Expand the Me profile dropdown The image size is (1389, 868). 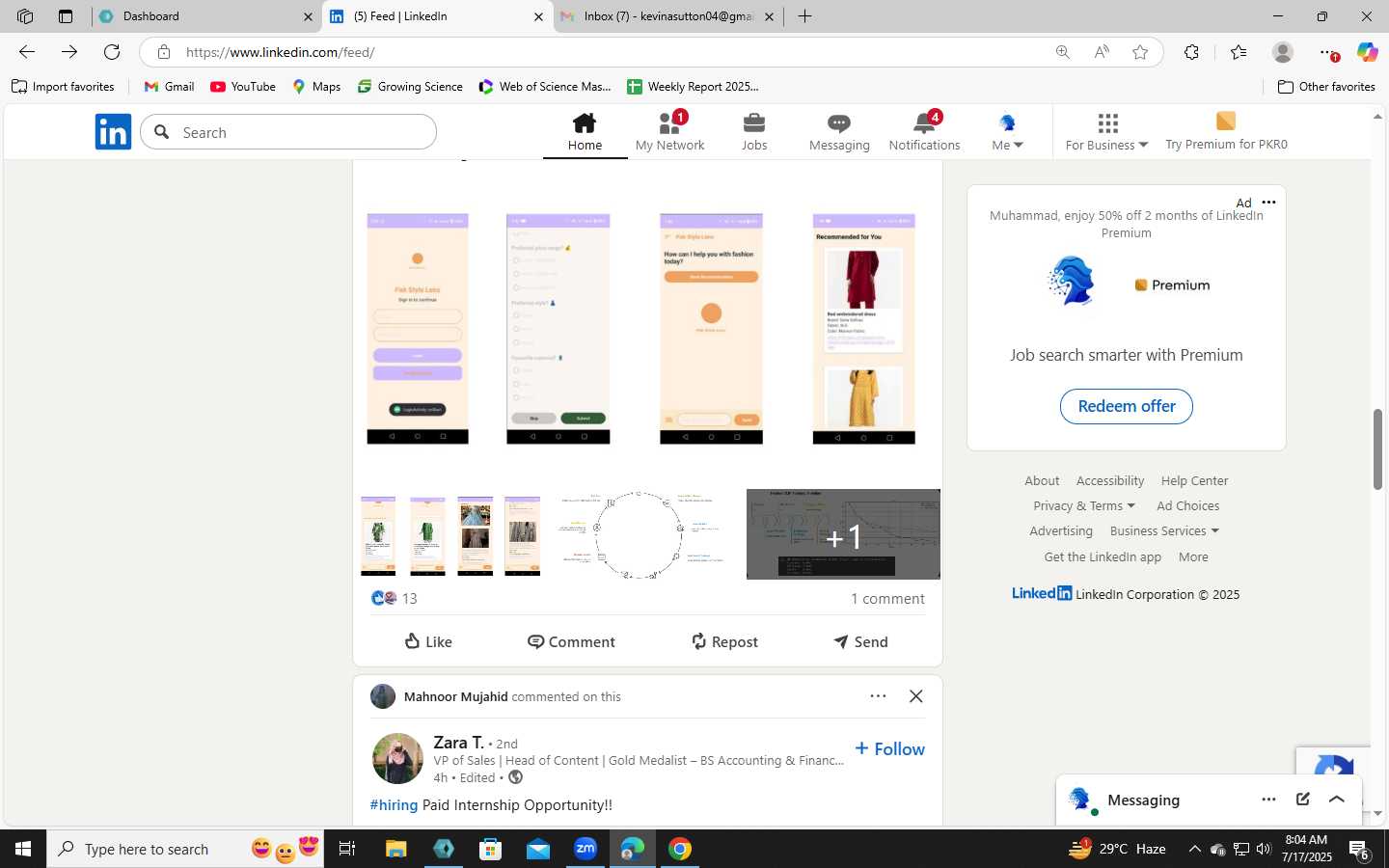coord(1007,132)
